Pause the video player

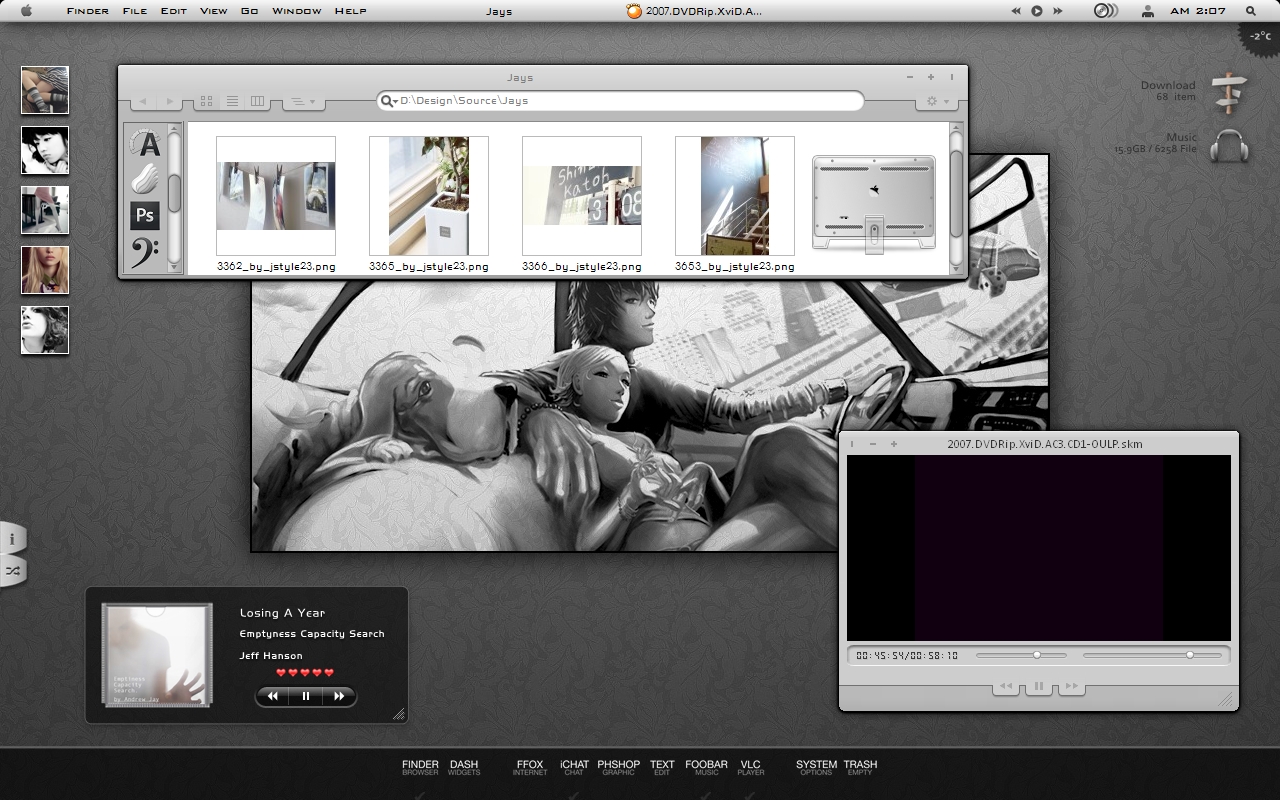(x=1039, y=687)
